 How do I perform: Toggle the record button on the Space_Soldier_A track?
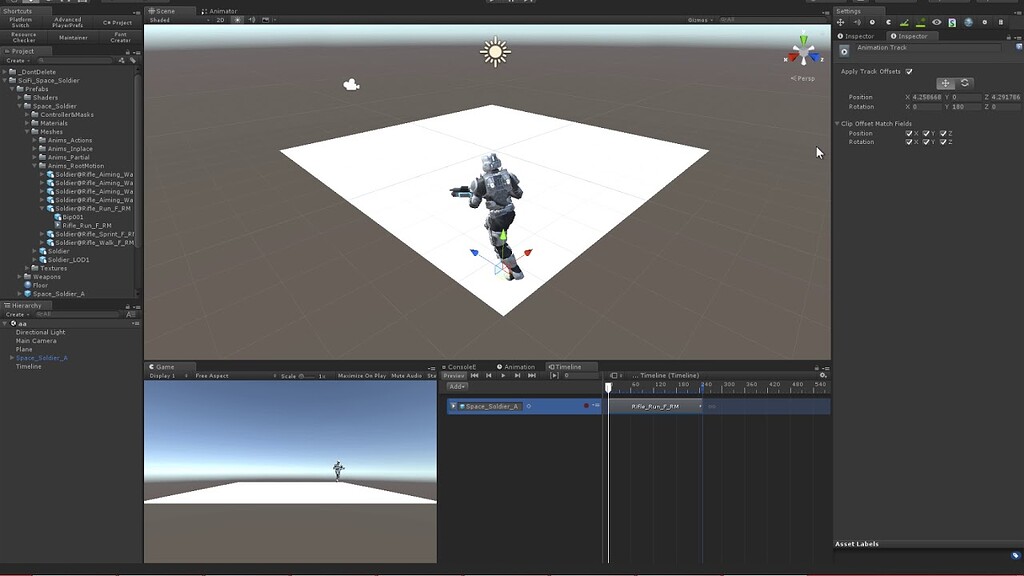point(585,404)
